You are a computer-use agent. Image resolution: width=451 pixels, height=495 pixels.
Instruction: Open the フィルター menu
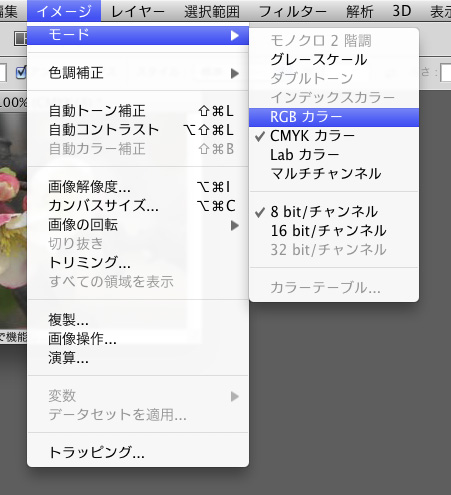tap(292, 12)
